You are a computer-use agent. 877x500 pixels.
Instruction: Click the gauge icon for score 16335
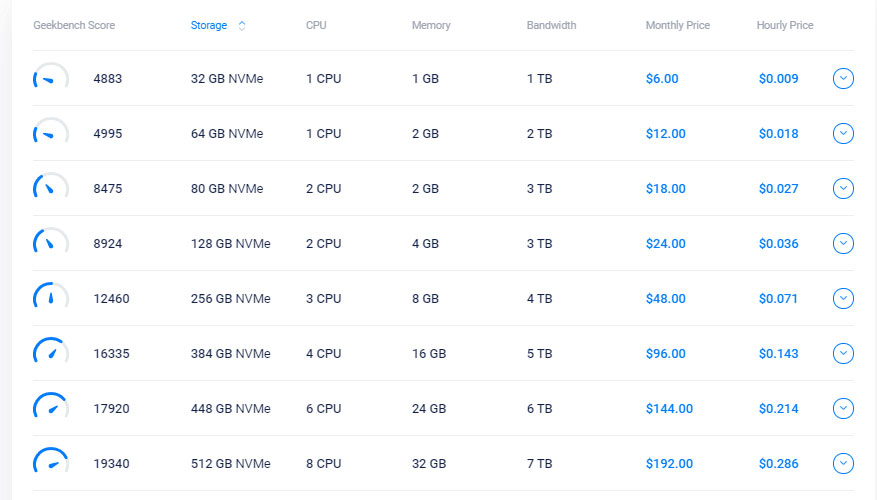coord(51,351)
